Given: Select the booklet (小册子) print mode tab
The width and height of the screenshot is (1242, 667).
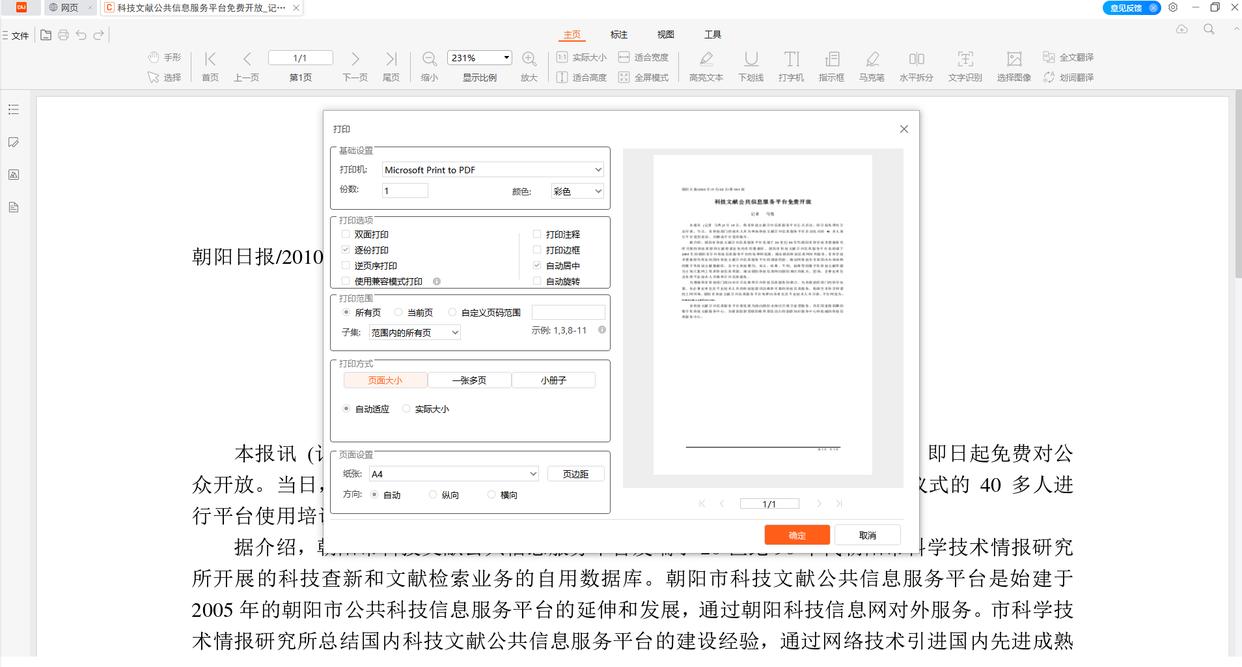Looking at the screenshot, I should pyautogui.click(x=553, y=380).
